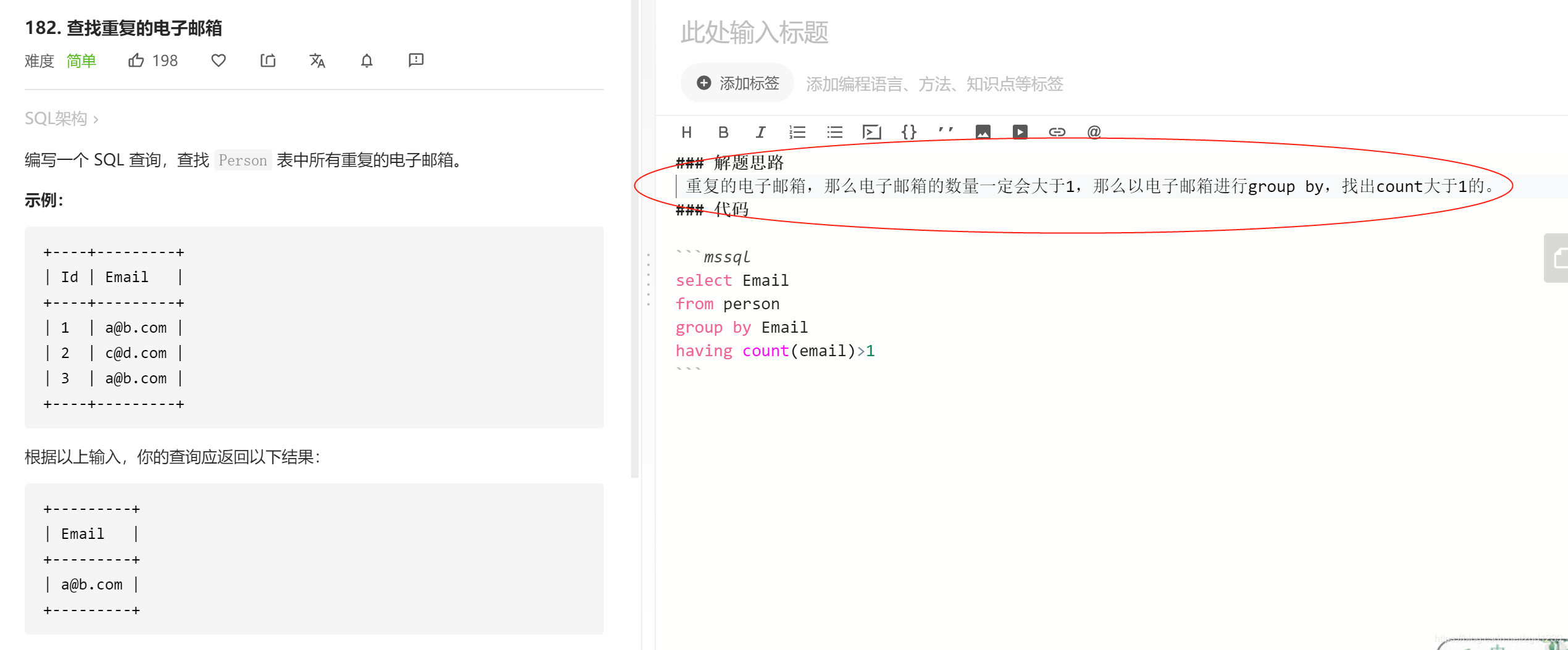The image size is (1568, 650).
Task: Apply italic formatting to text
Action: click(760, 131)
